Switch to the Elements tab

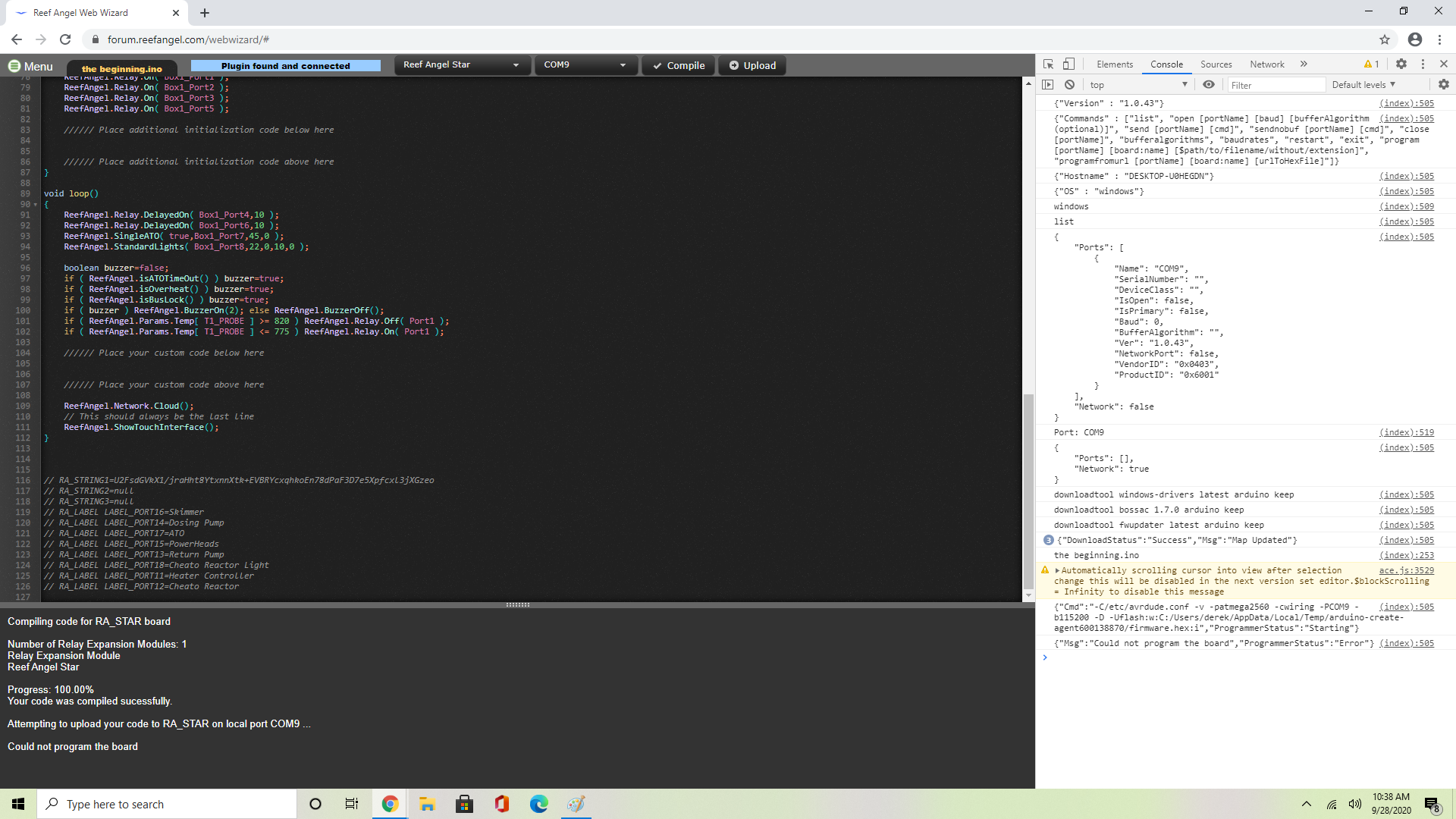1115,64
